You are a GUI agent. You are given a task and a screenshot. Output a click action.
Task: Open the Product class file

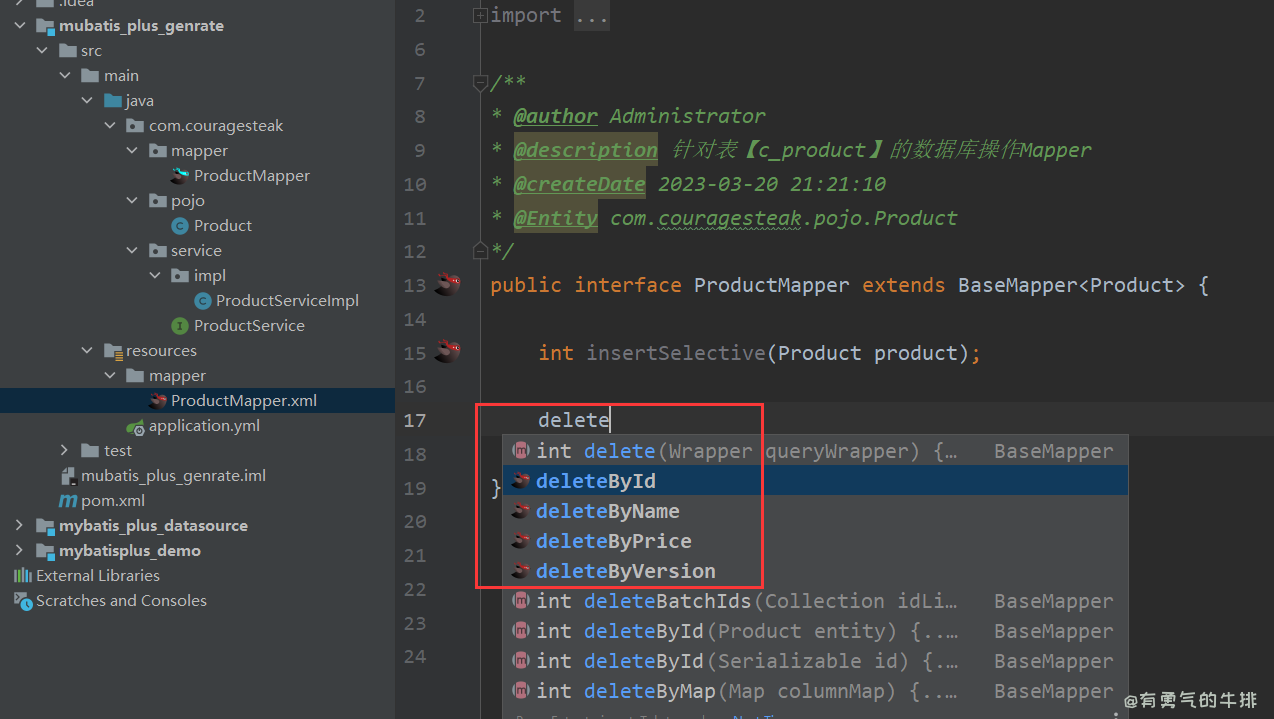point(222,226)
